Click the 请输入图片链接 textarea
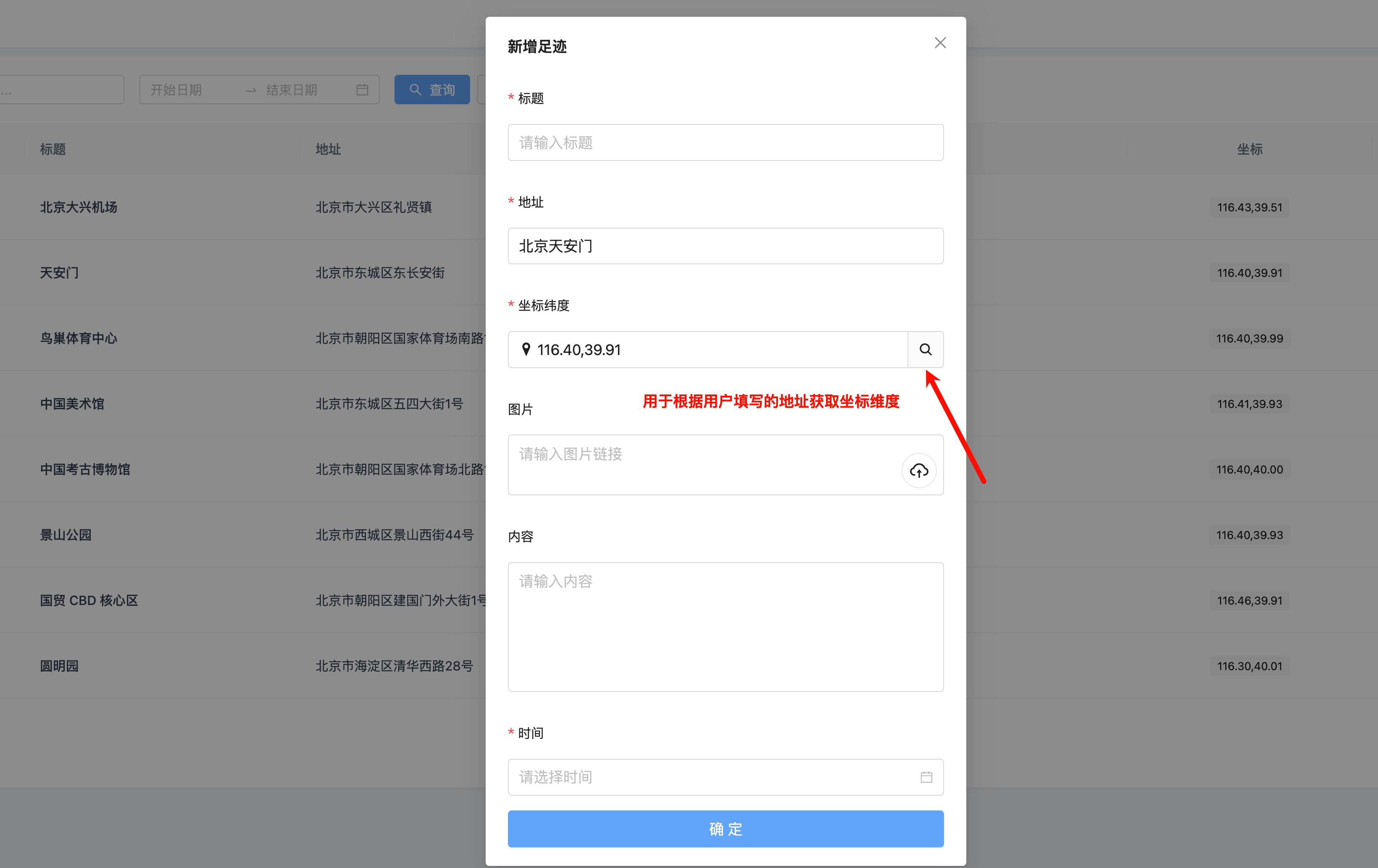 (x=704, y=465)
